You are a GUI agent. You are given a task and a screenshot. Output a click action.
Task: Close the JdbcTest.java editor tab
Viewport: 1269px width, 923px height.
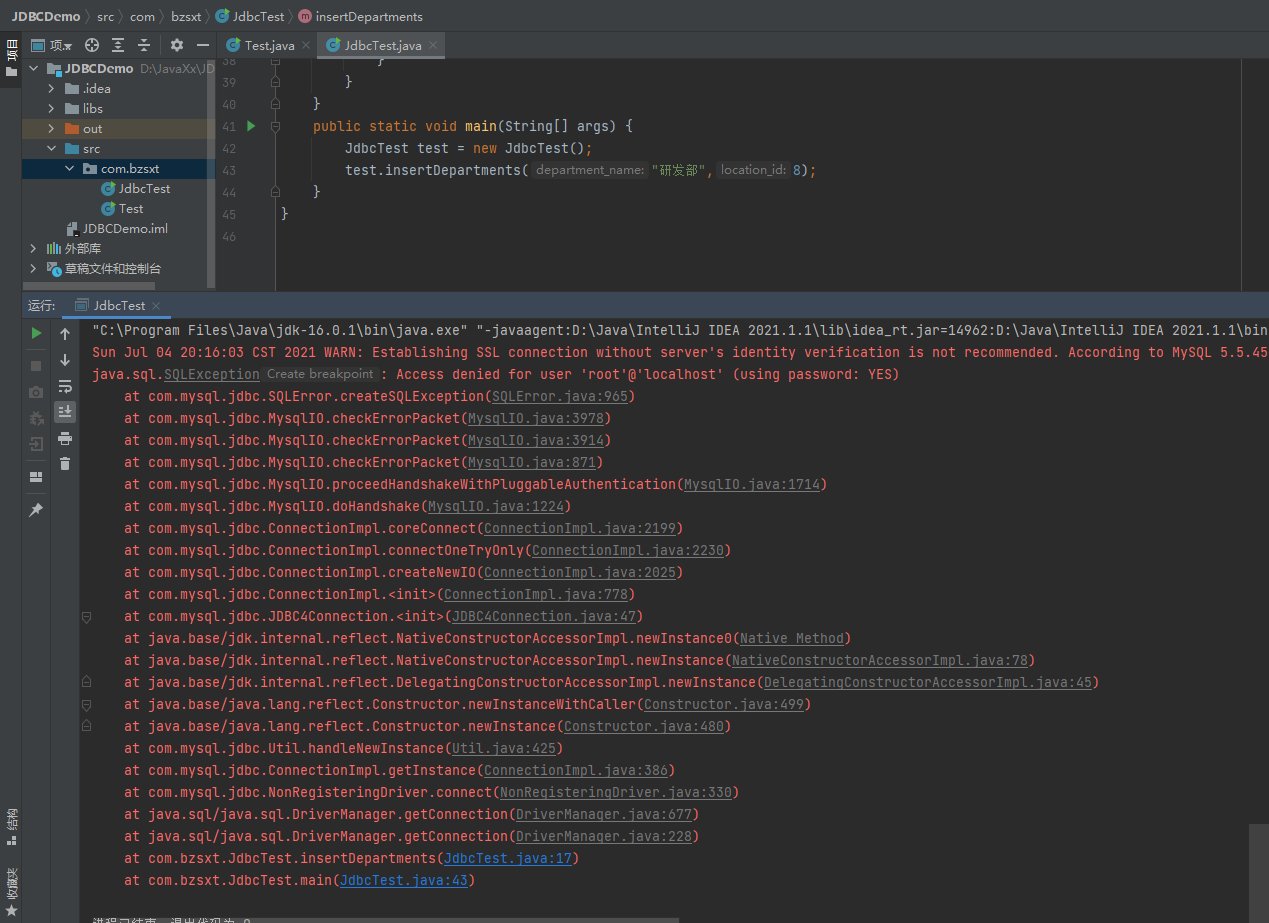433,46
